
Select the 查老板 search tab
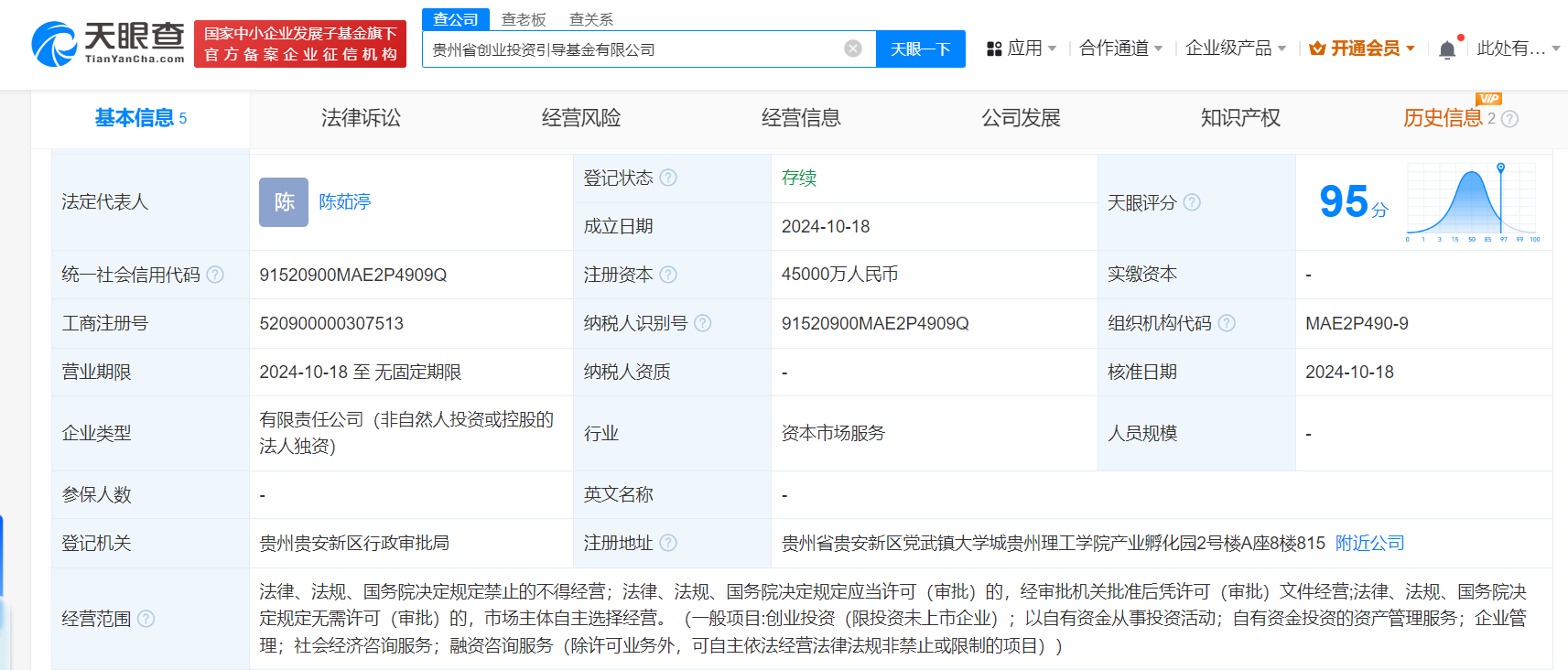pos(524,19)
